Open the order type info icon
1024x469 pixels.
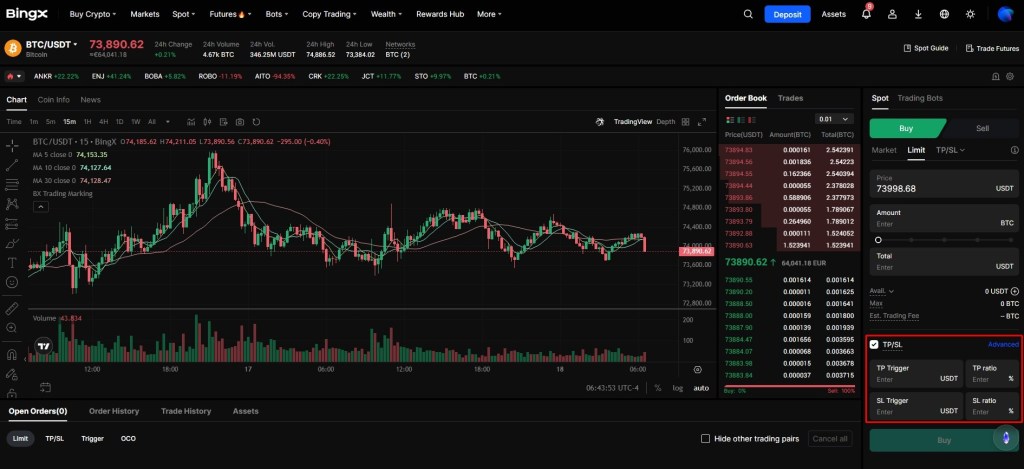[x=1014, y=150]
